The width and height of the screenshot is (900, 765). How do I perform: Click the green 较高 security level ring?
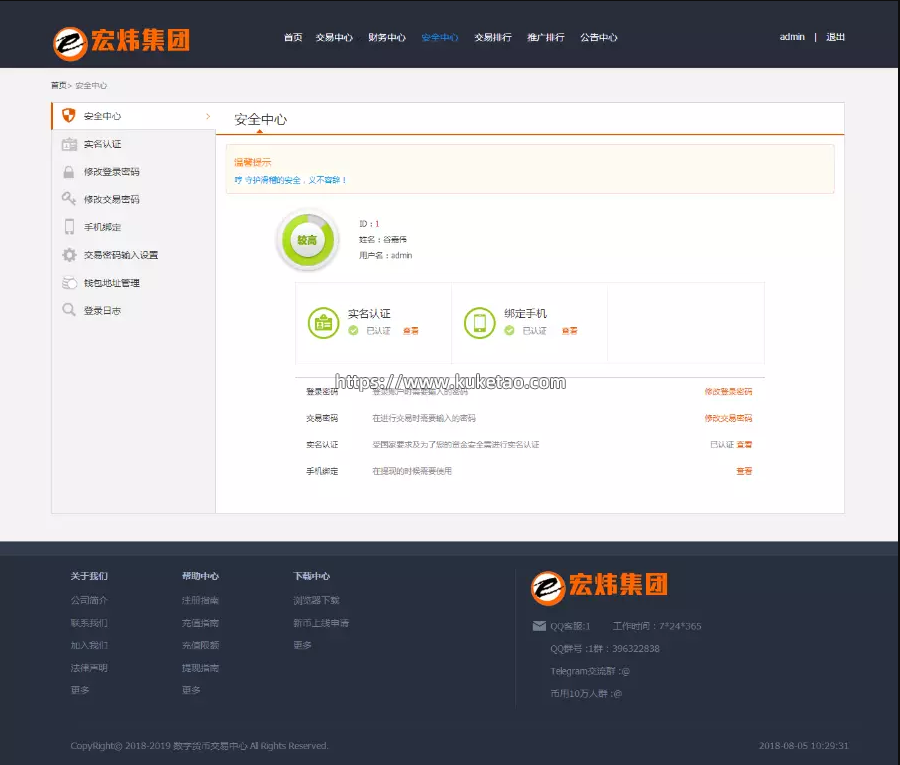pyautogui.click(x=306, y=240)
